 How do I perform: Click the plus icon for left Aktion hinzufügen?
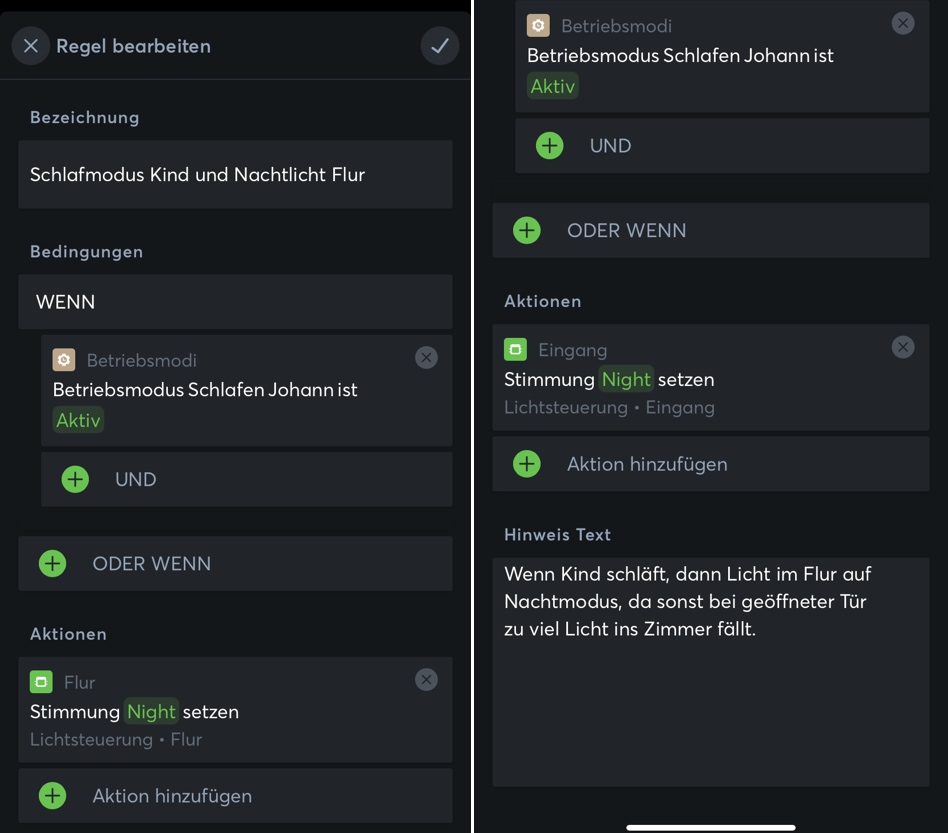(52, 796)
